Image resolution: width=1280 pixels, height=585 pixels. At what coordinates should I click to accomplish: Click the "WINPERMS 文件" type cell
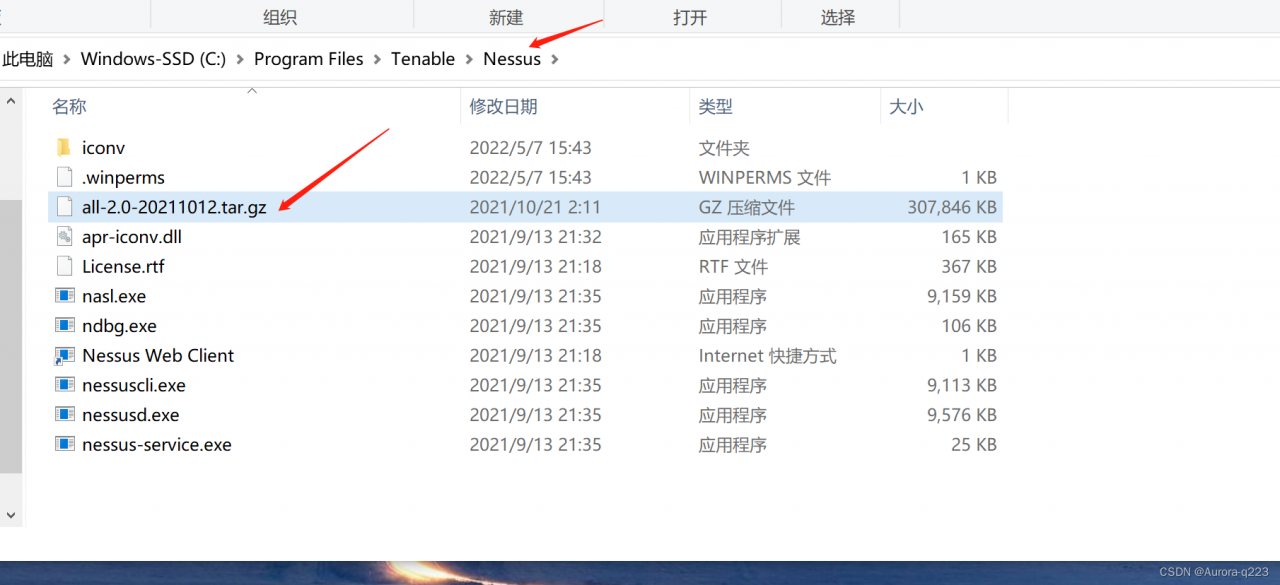[x=765, y=178]
